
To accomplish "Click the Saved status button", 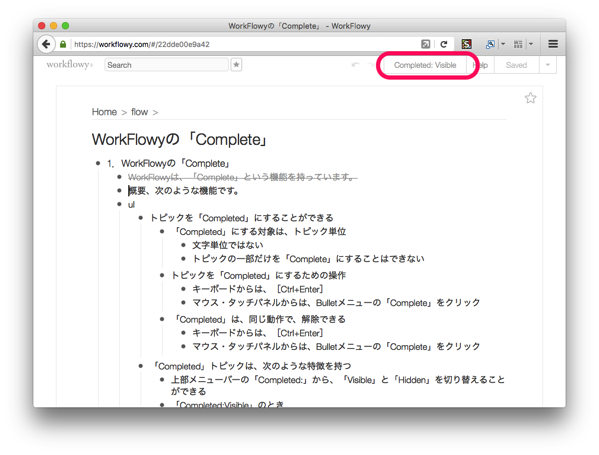I will pos(516,65).
